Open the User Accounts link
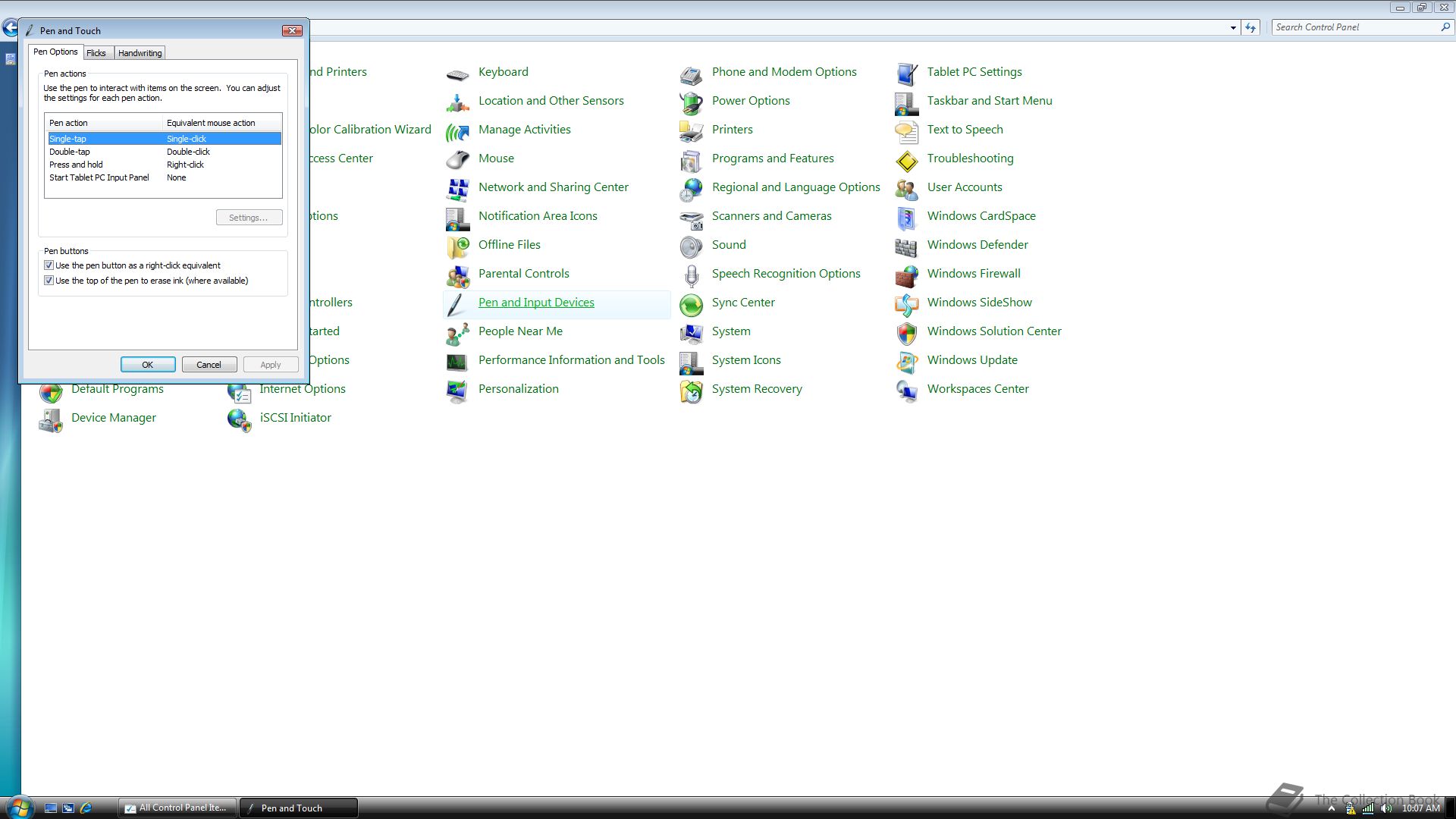Screen dimensions: 1456x819 click(x=965, y=187)
